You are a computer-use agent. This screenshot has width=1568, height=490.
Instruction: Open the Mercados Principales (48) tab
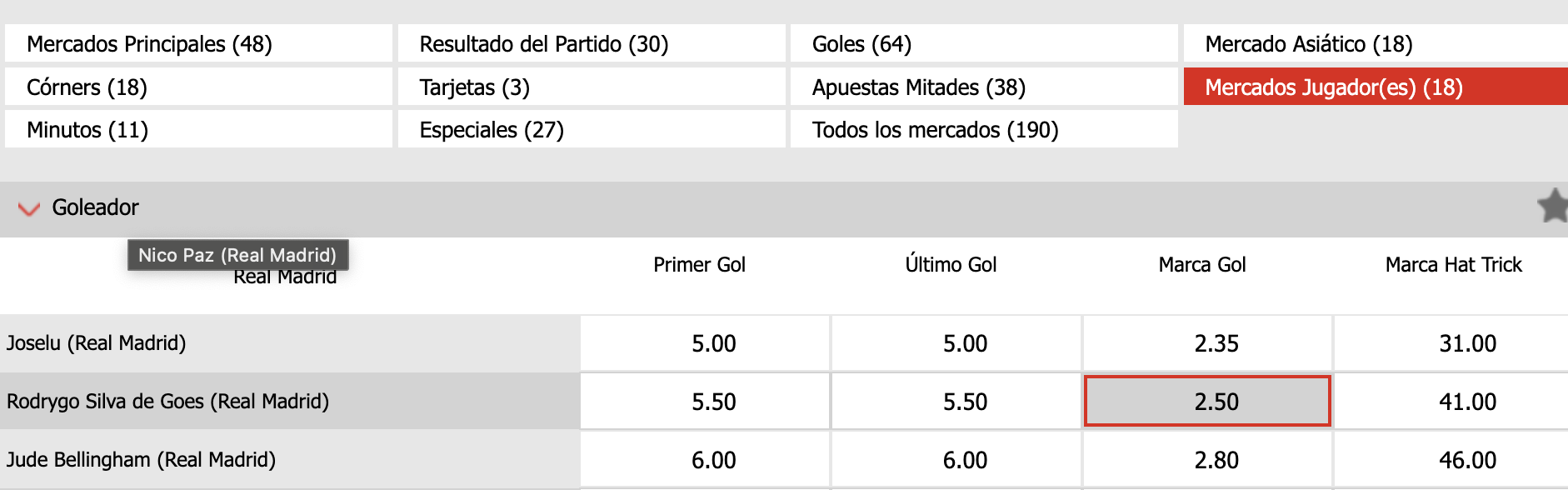(x=198, y=43)
